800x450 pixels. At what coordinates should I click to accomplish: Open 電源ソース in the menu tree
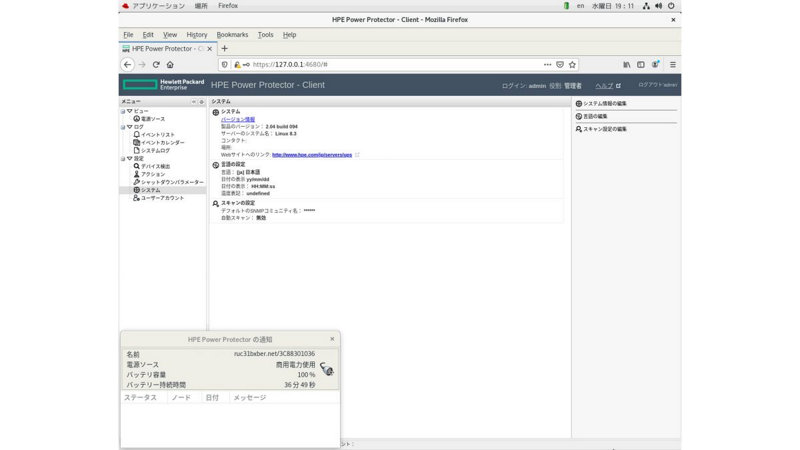pyautogui.click(x=153, y=119)
